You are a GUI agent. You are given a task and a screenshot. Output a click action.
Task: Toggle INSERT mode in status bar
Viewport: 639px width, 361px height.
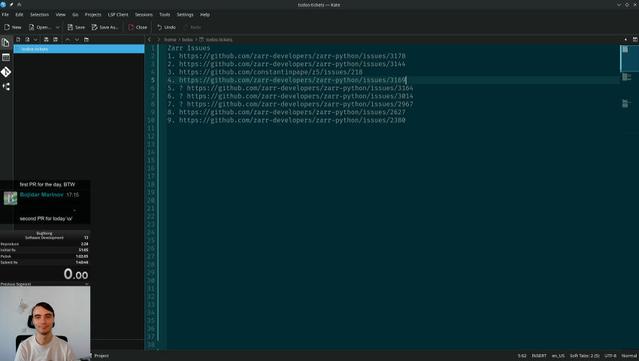539,356
